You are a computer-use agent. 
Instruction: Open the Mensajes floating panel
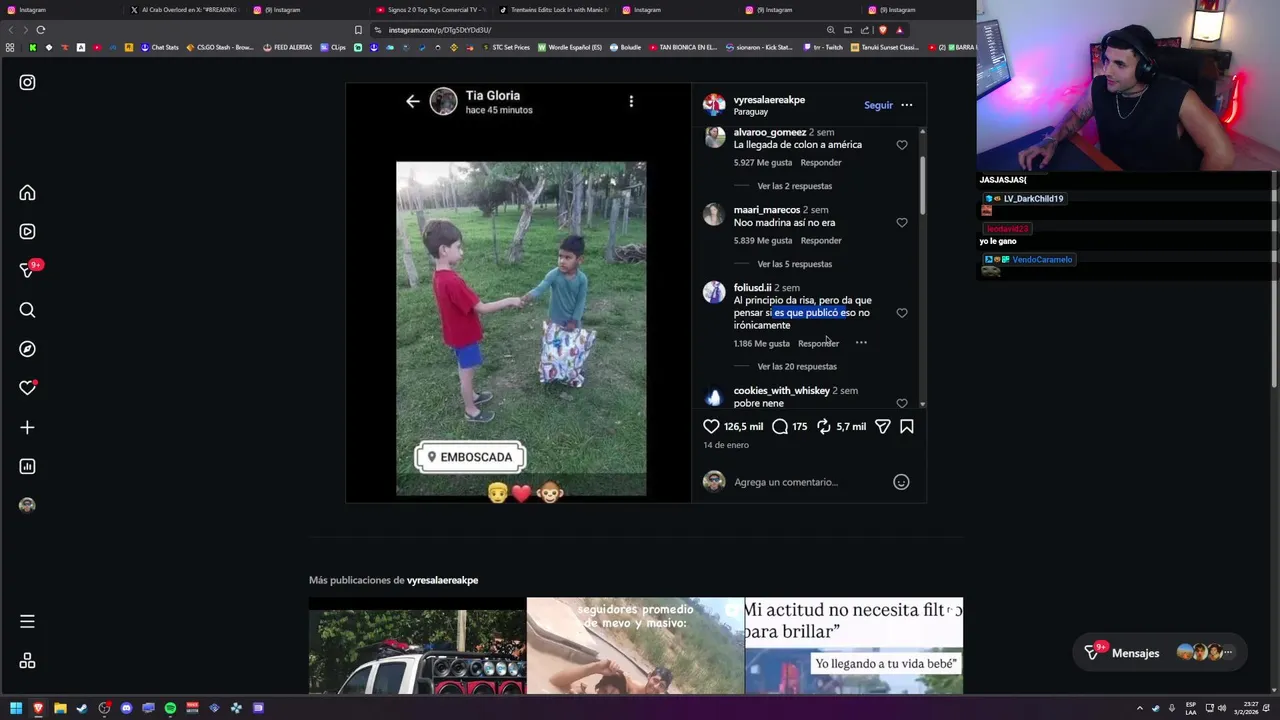click(x=1158, y=653)
